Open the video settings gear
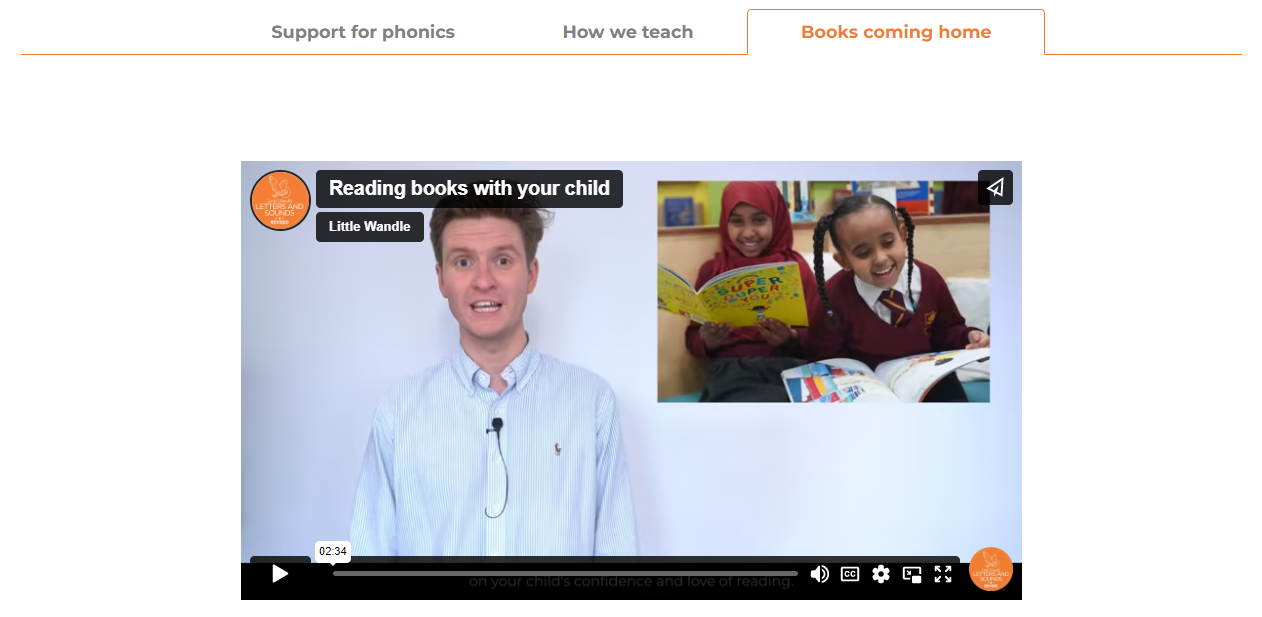Viewport: 1262px width, 617px height. tap(881, 574)
